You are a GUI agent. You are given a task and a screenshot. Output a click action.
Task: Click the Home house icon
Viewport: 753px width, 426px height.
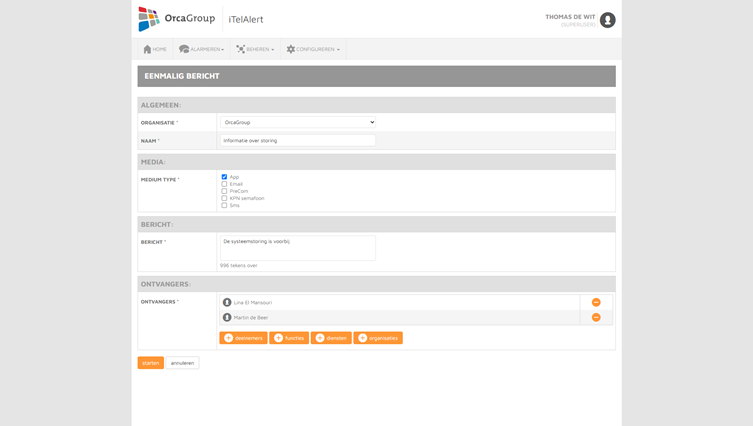click(x=147, y=49)
